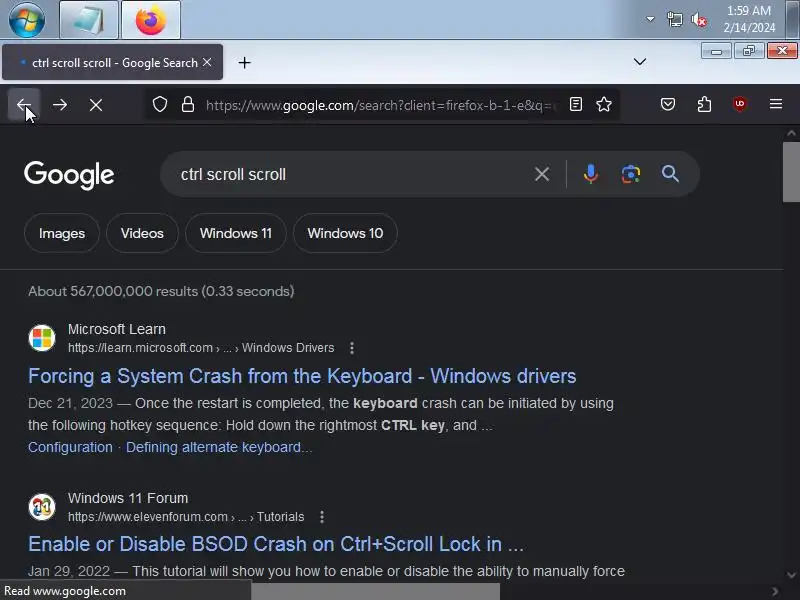Screen dimensions: 800x600
Task: Bookmark this page with the star icon
Action: tap(604, 105)
